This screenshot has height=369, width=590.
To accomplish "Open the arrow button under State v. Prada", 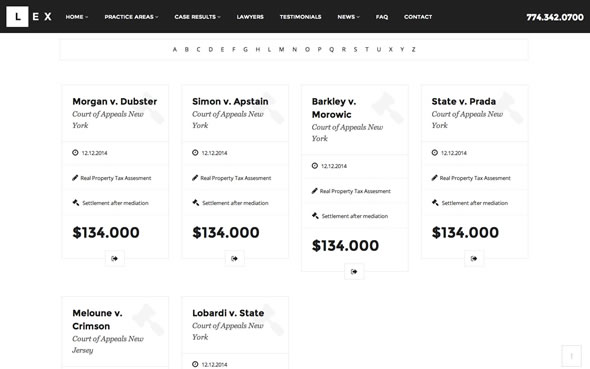I will (x=474, y=258).
